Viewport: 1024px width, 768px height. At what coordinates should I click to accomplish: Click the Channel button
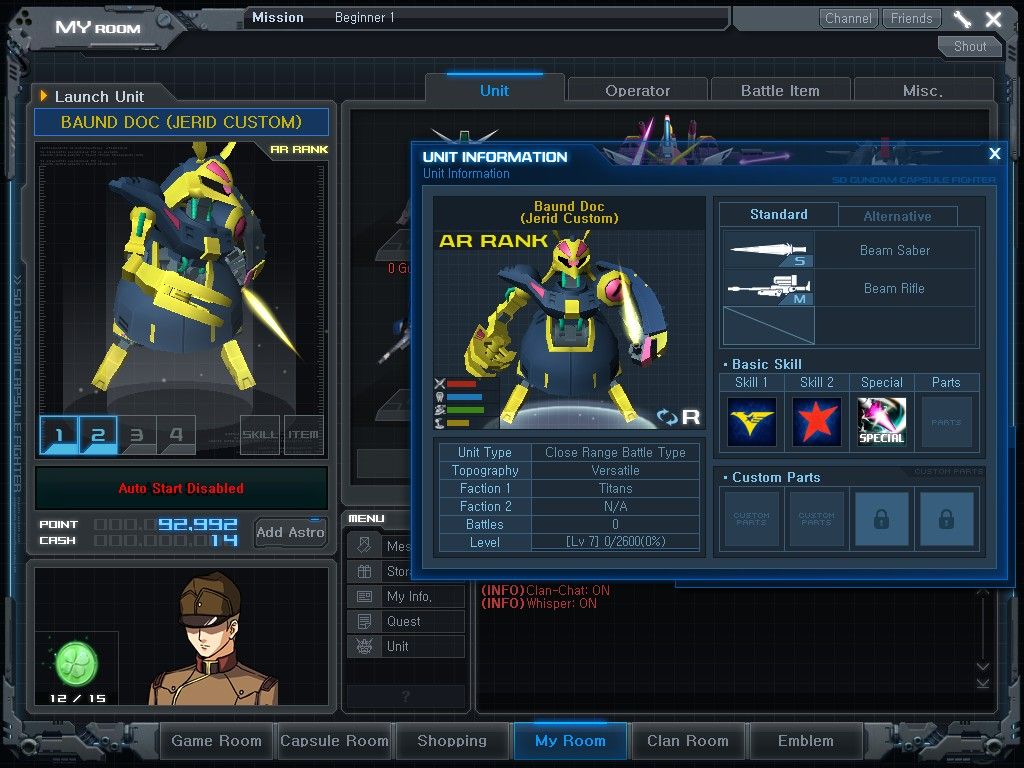tap(848, 18)
